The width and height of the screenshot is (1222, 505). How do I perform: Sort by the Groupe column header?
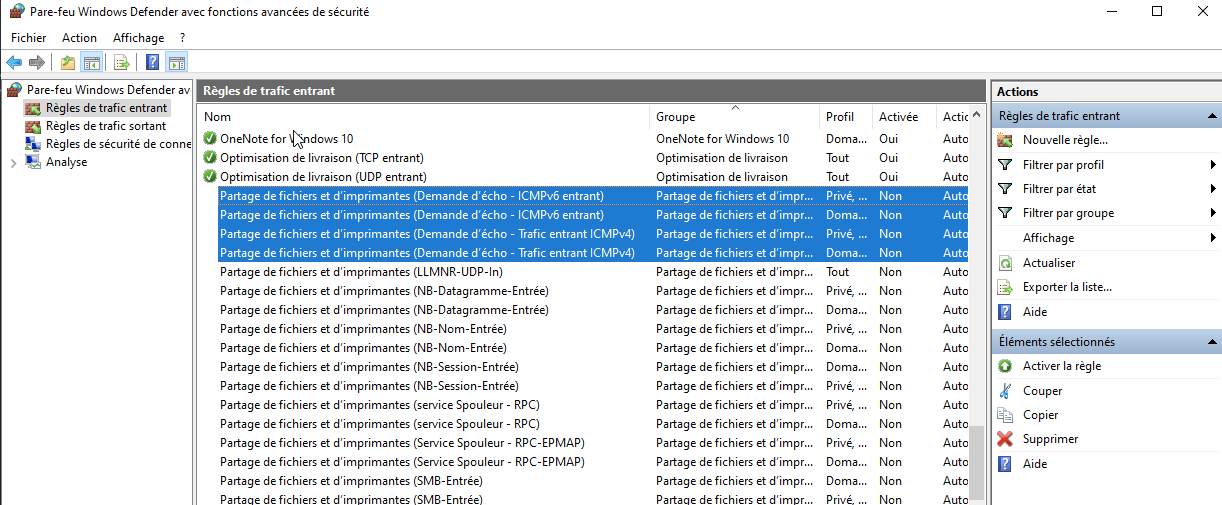[675, 117]
